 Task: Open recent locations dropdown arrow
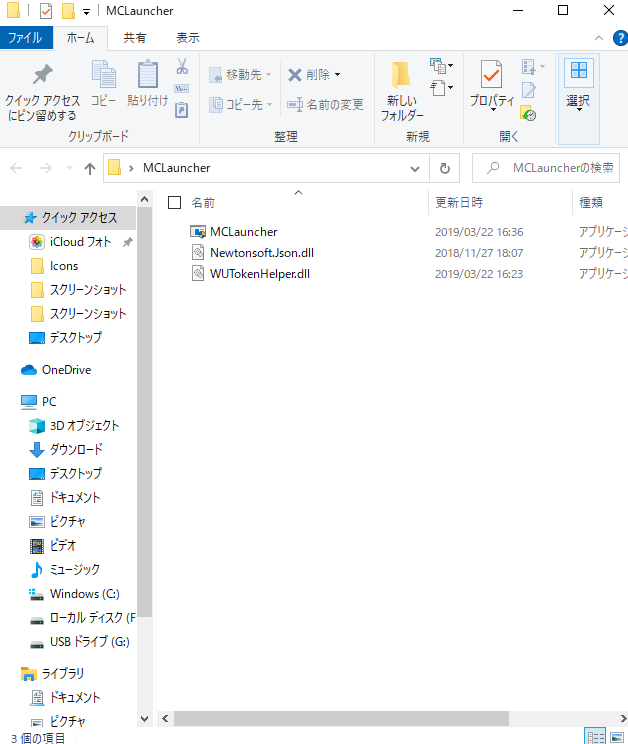pos(69,167)
